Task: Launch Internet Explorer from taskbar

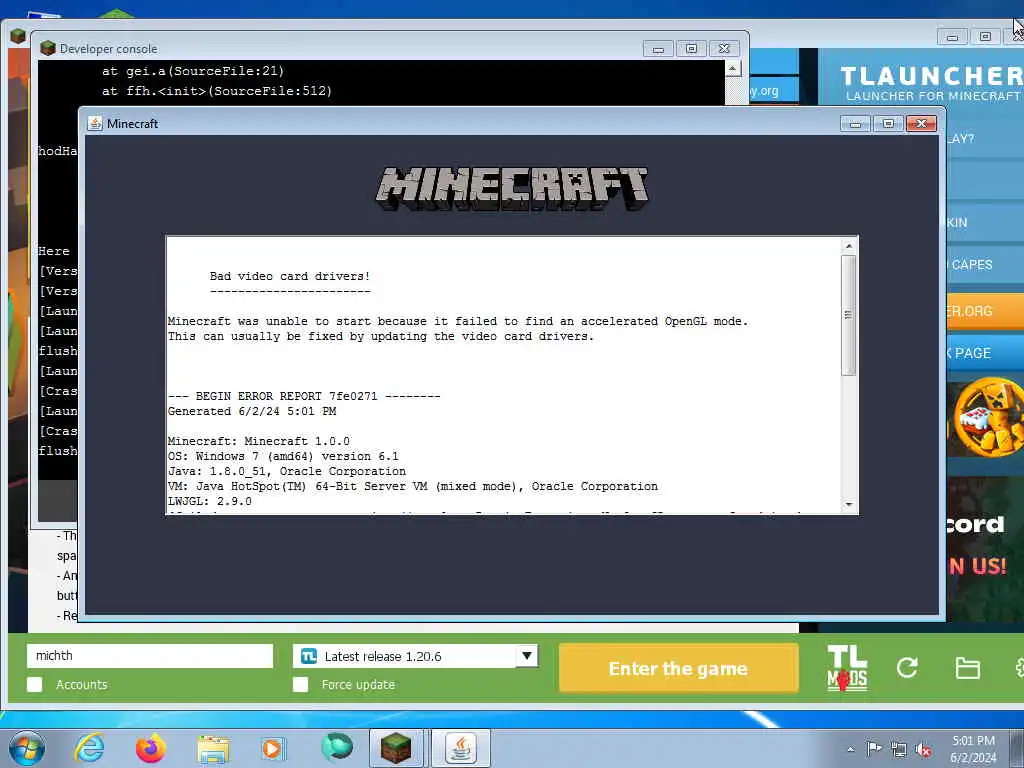Action: point(89,748)
